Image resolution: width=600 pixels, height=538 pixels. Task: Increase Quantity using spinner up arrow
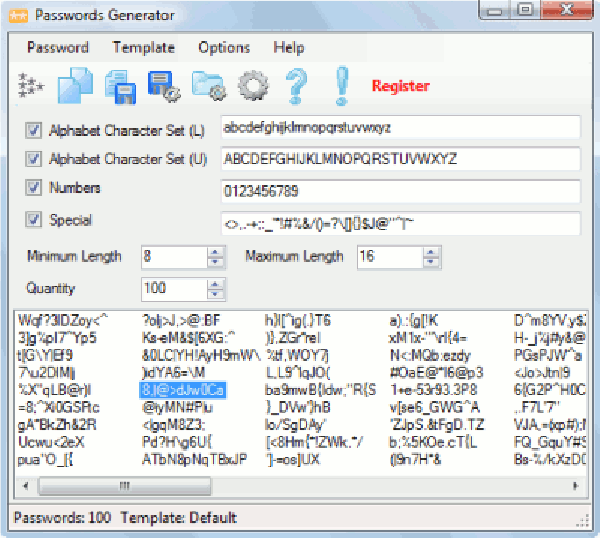click(216, 284)
